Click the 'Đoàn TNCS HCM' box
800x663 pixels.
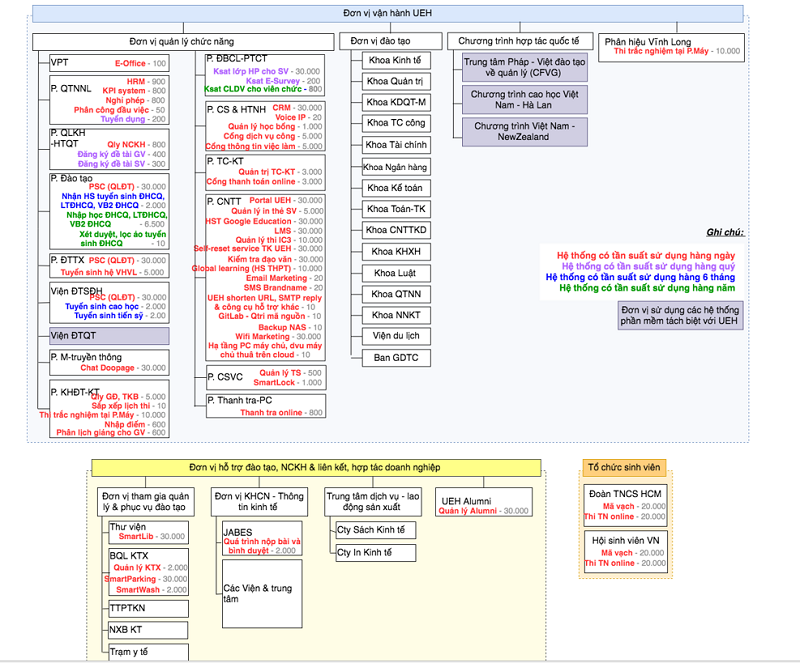pos(626,505)
